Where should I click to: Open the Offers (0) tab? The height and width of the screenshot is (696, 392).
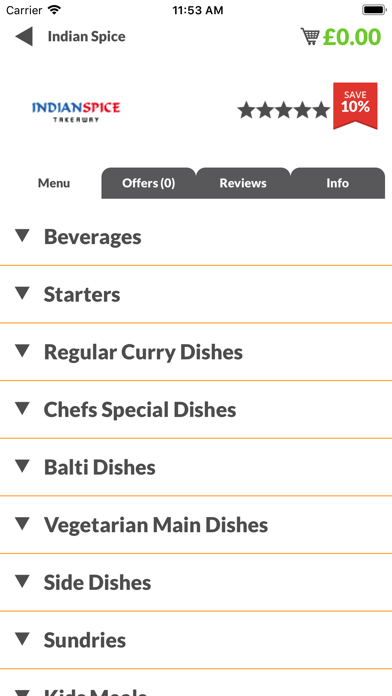coord(149,183)
